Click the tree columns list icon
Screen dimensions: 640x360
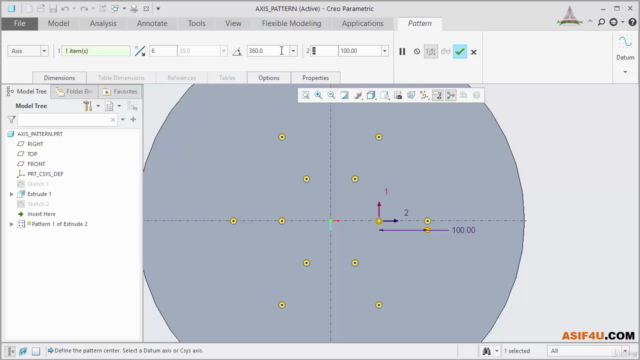coord(109,106)
